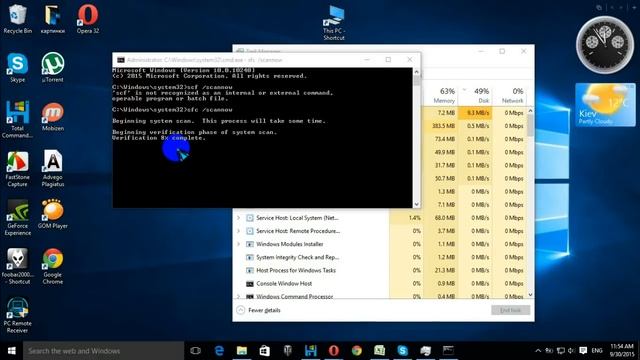
Task: Expand Service Host: Local System row
Action: tap(239, 218)
